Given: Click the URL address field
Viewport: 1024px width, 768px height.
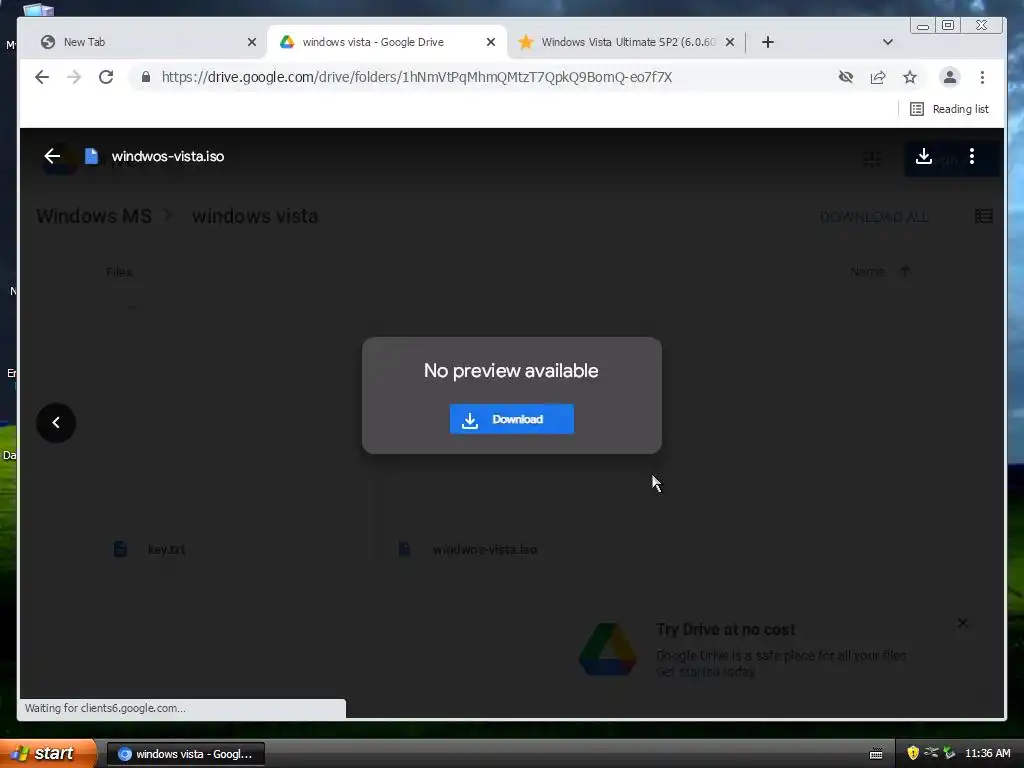Looking at the screenshot, I should [417, 77].
